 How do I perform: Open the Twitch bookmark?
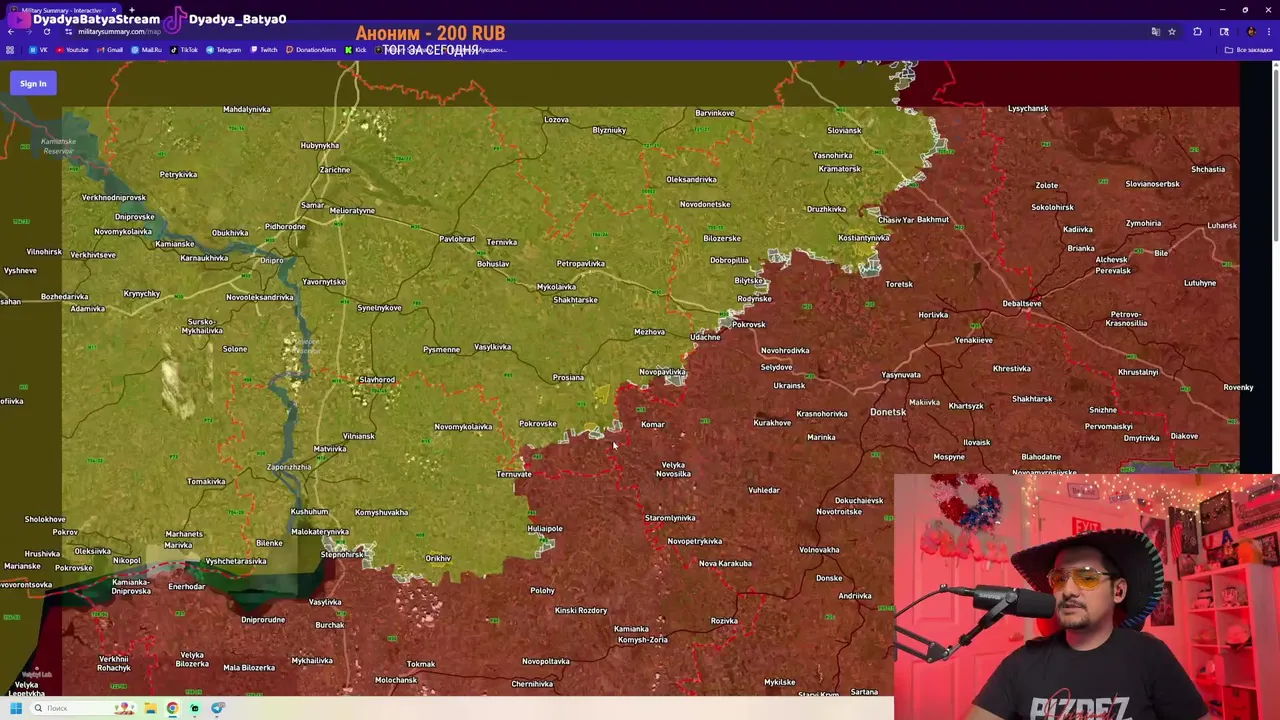point(264,50)
